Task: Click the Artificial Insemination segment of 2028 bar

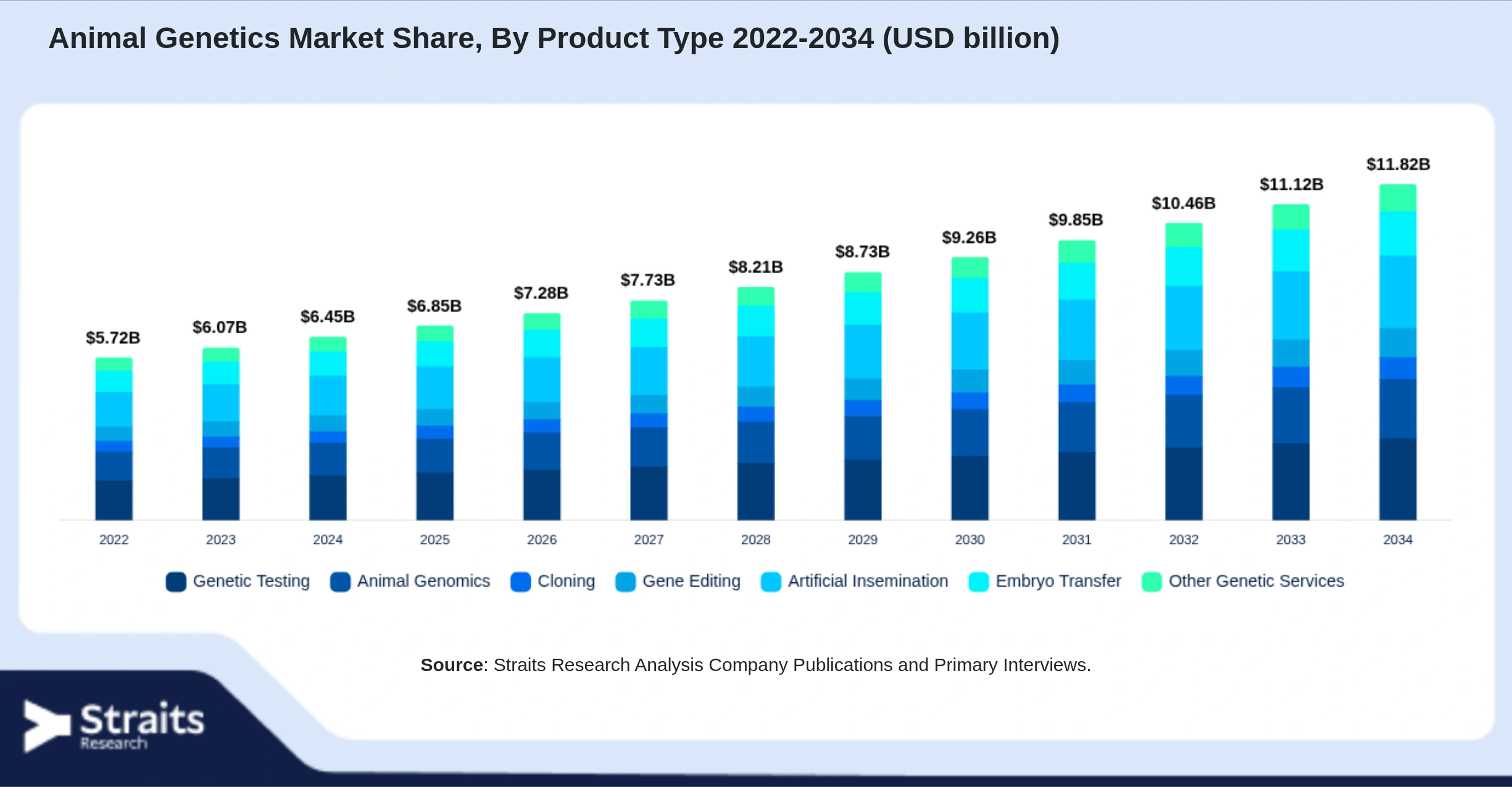Action: point(756,361)
